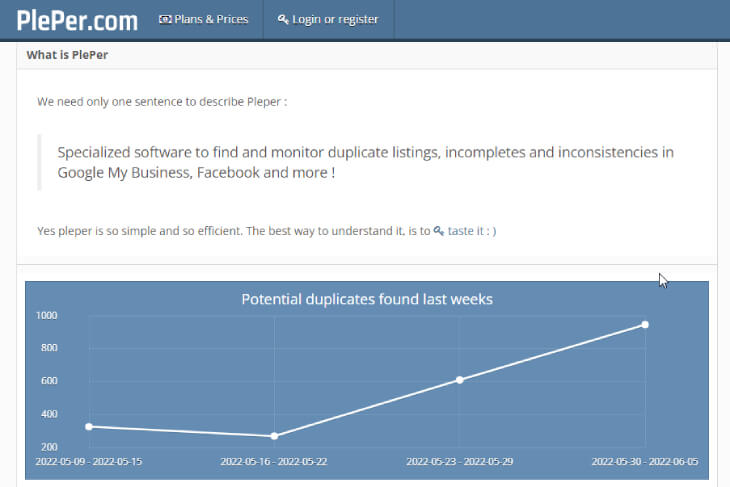Open the PlePer.com home logo

77,20
